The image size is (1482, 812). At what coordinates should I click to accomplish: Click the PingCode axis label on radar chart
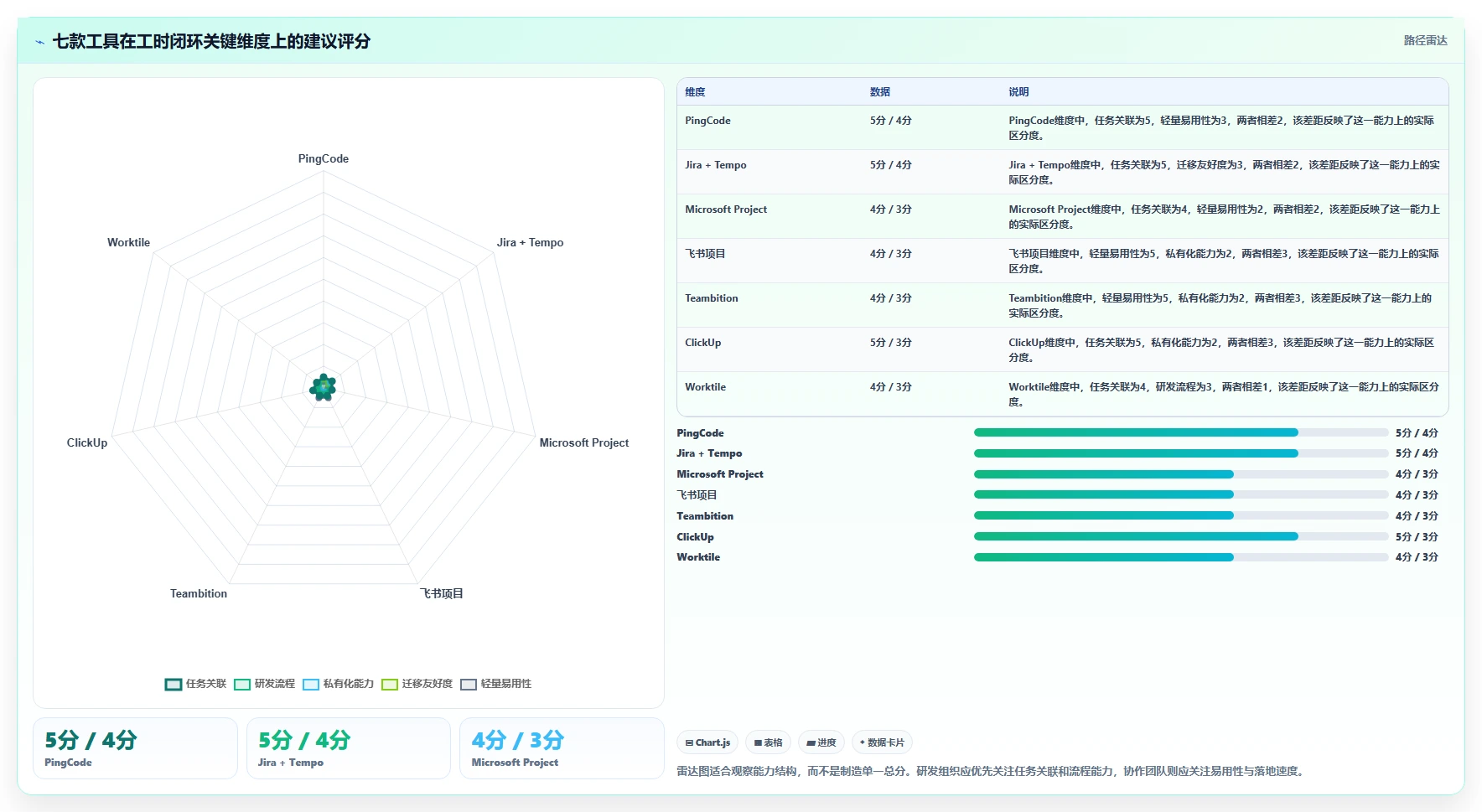click(x=324, y=158)
